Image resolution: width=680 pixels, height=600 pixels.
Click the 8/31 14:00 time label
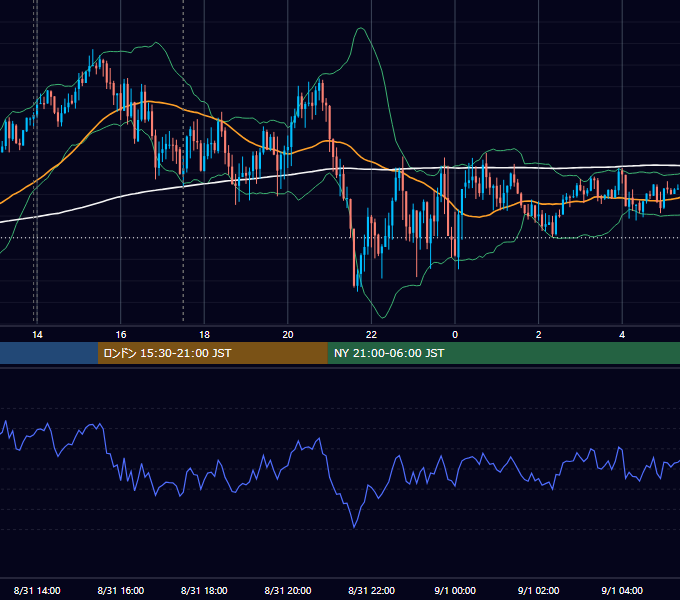tap(37, 590)
